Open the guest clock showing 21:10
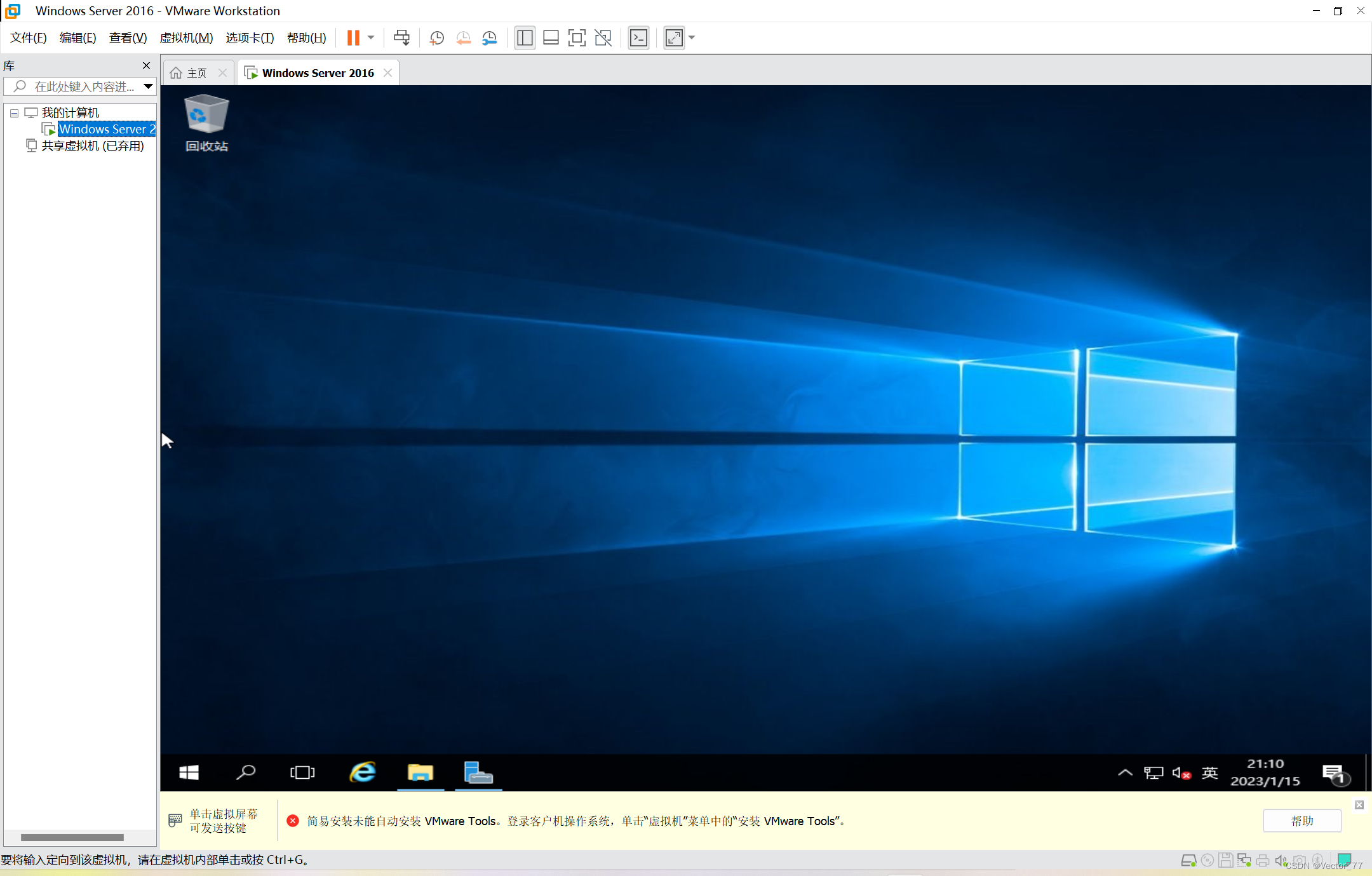 1265,772
